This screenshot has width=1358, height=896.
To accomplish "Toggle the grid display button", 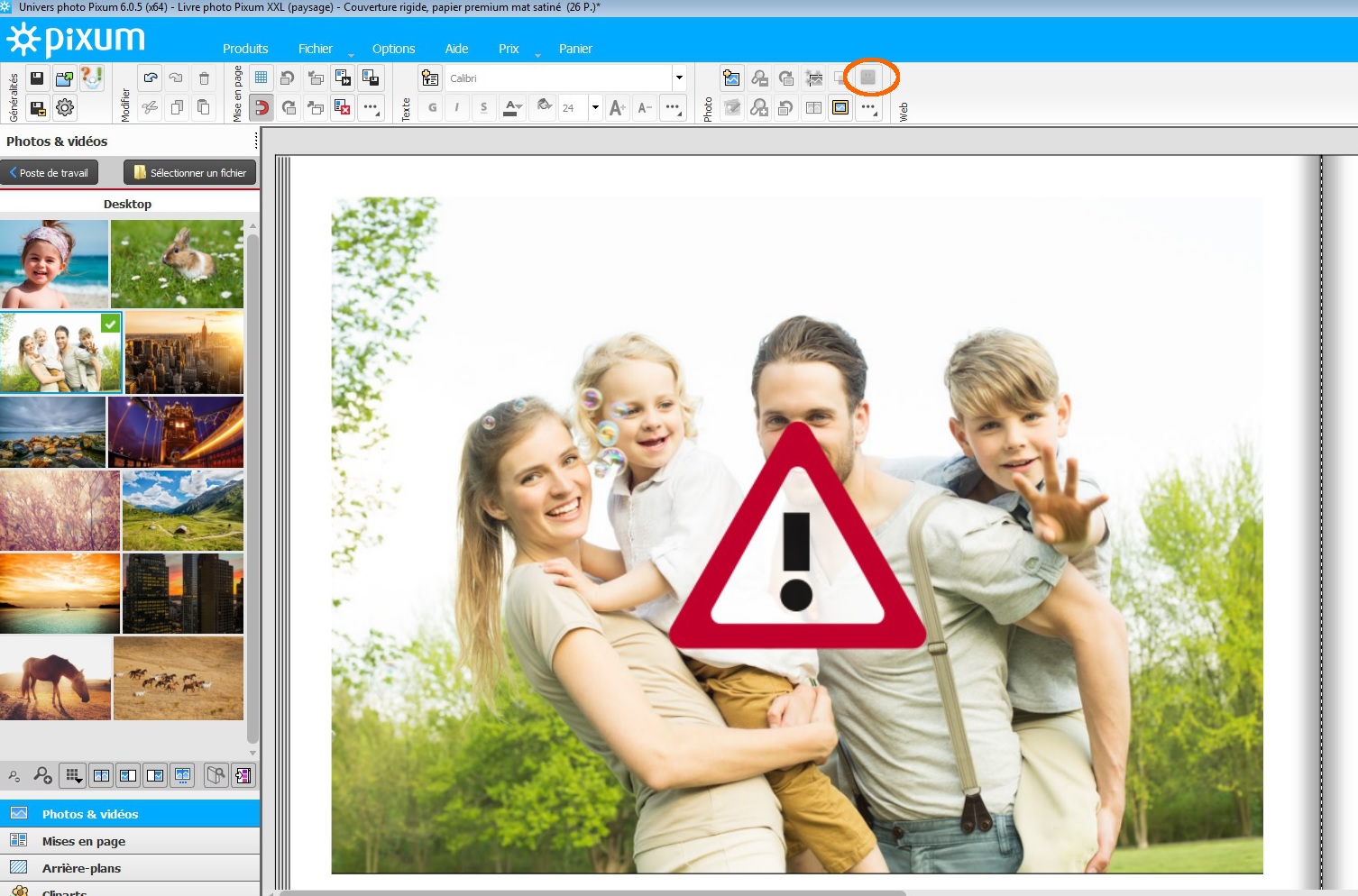I will coord(262,78).
